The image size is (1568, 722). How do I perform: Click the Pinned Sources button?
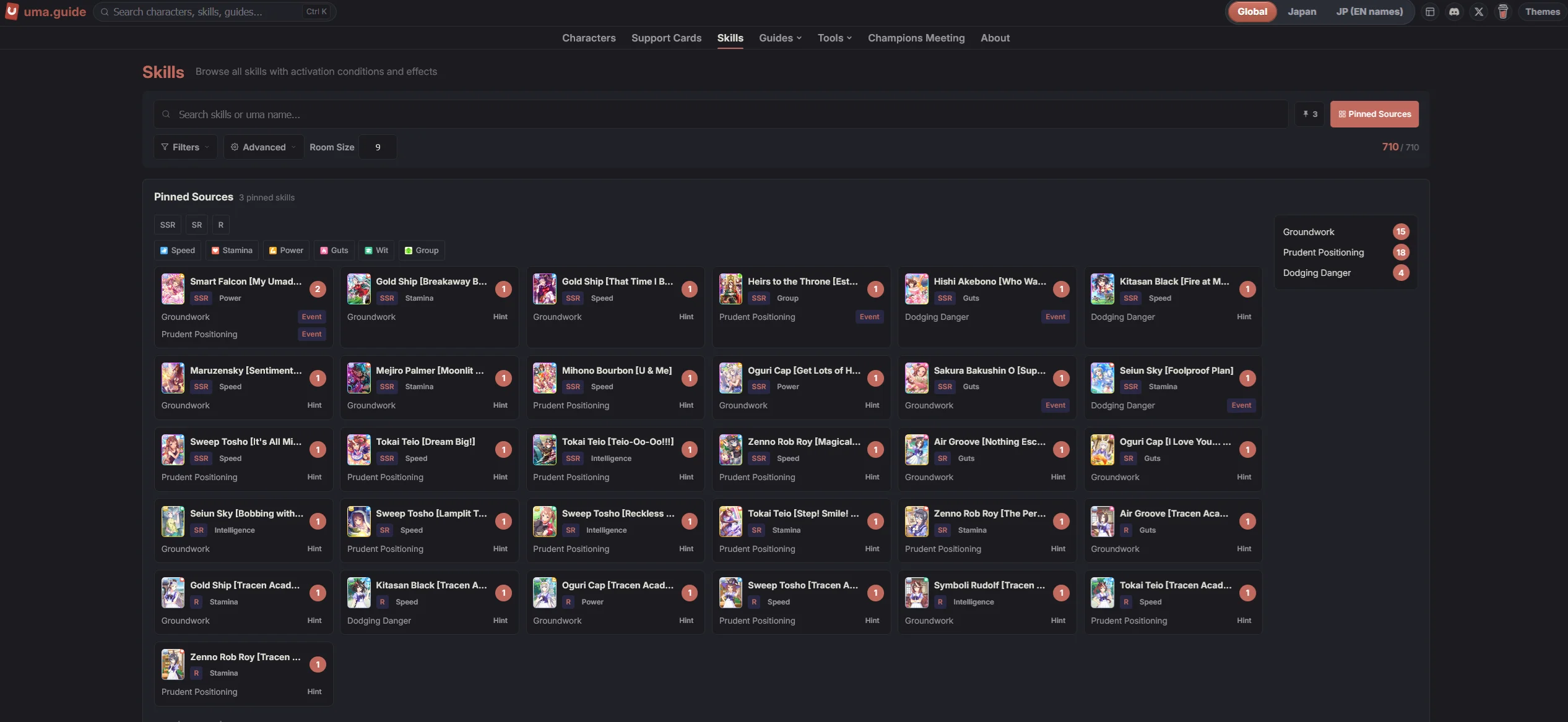point(1374,114)
